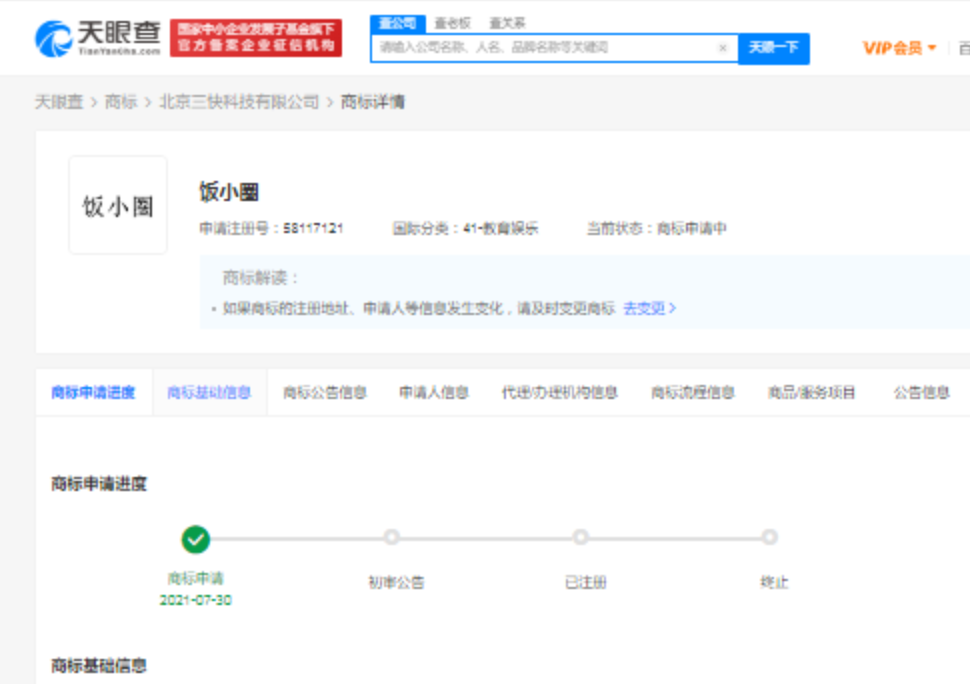Click the 初审公告 progress step marker
The height and width of the screenshot is (684, 970).
[x=392, y=538]
